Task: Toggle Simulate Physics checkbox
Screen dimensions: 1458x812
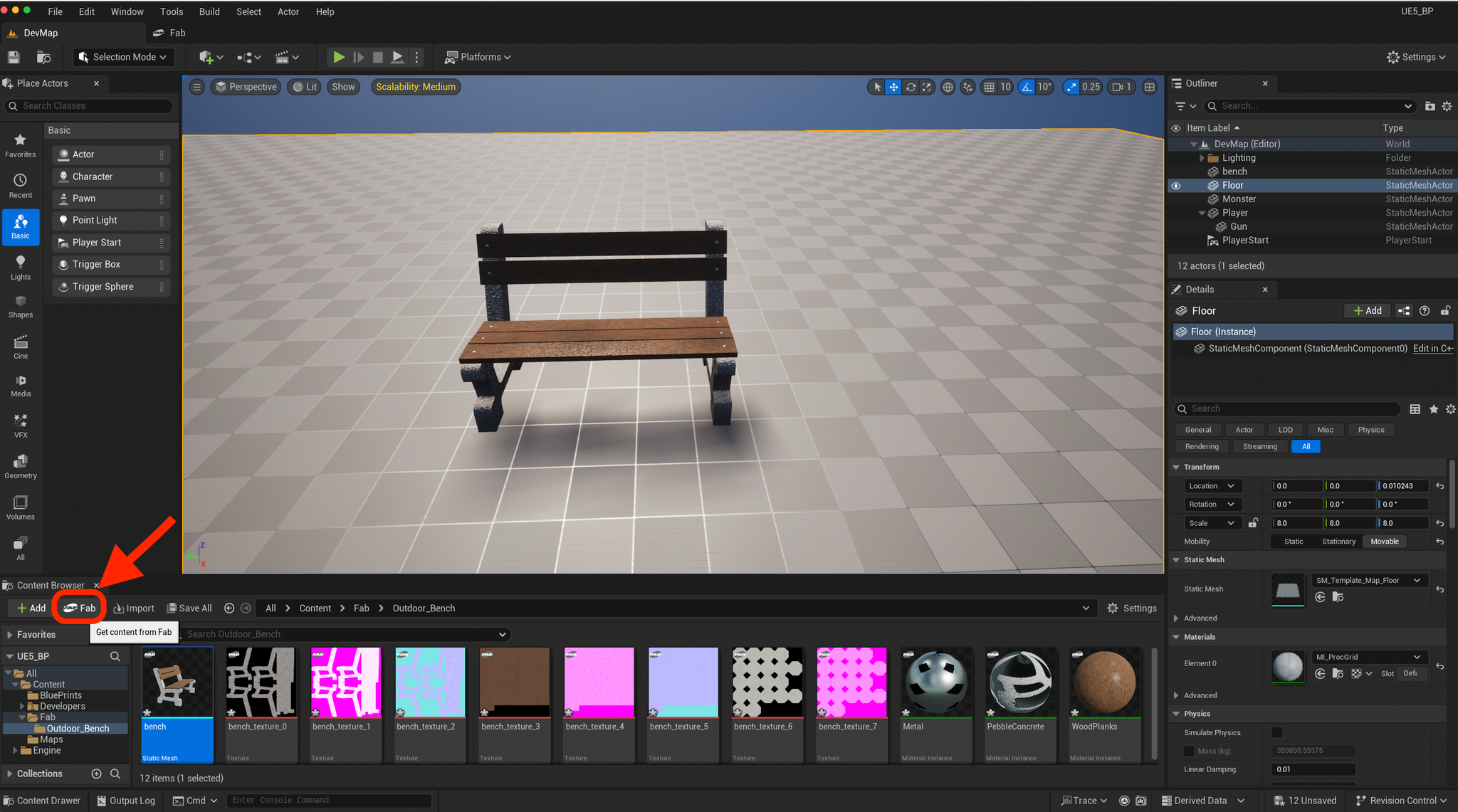Action: [1276, 732]
